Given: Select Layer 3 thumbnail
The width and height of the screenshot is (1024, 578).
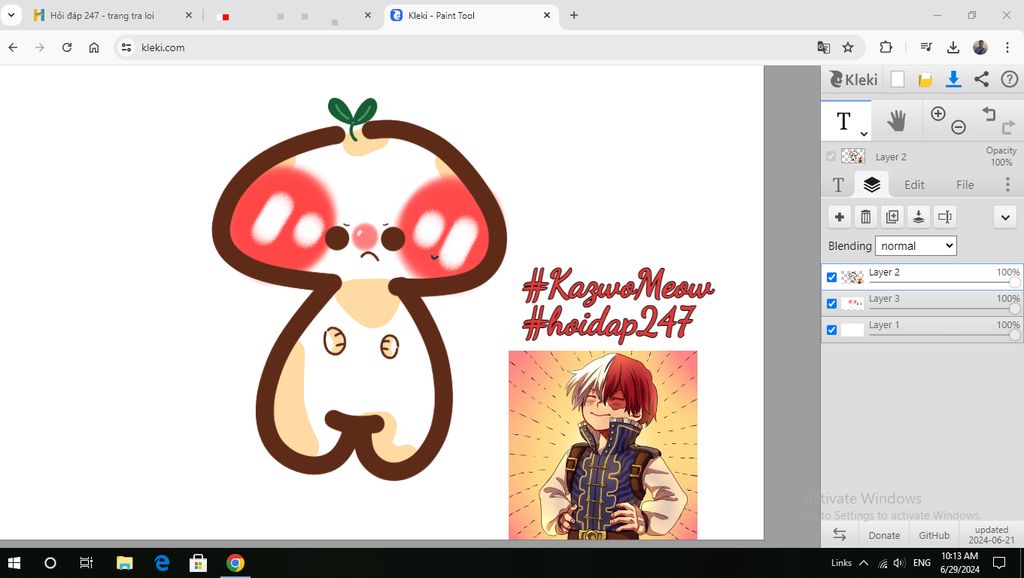Looking at the screenshot, I should click(852, 304).
